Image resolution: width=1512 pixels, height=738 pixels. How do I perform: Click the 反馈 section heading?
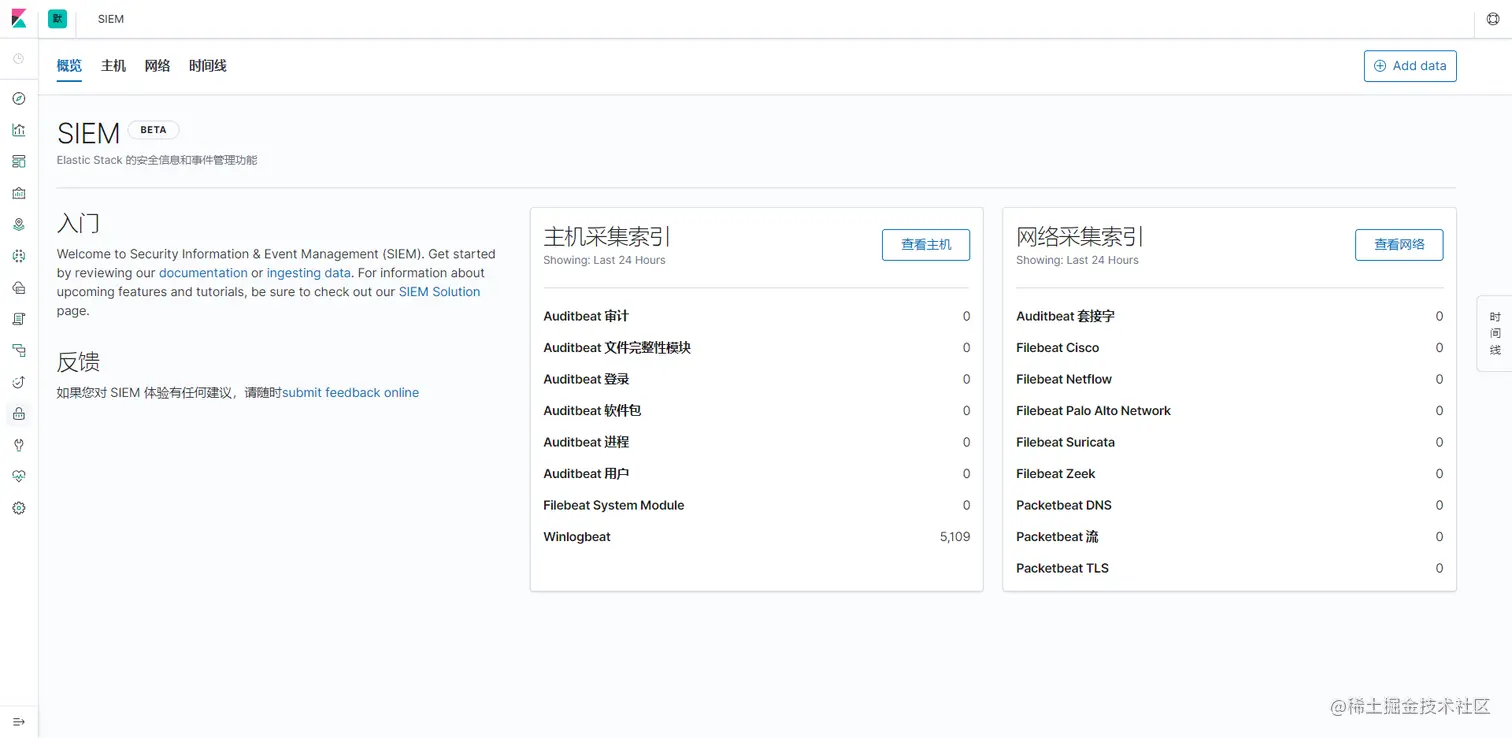click(78, 362)
